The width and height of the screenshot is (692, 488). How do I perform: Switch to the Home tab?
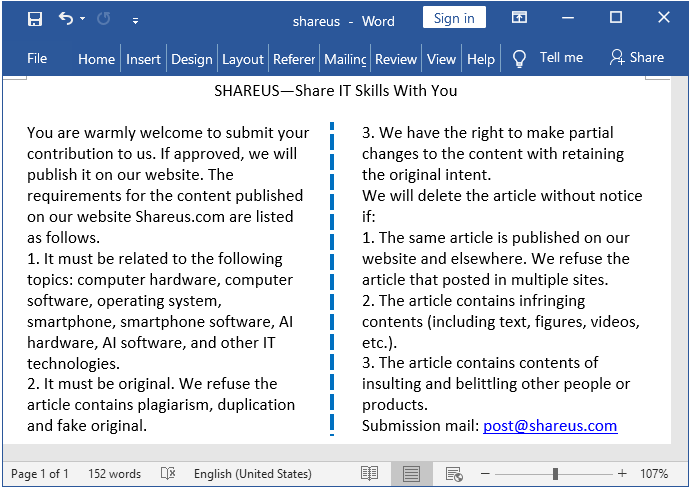(x=96, y=59)
